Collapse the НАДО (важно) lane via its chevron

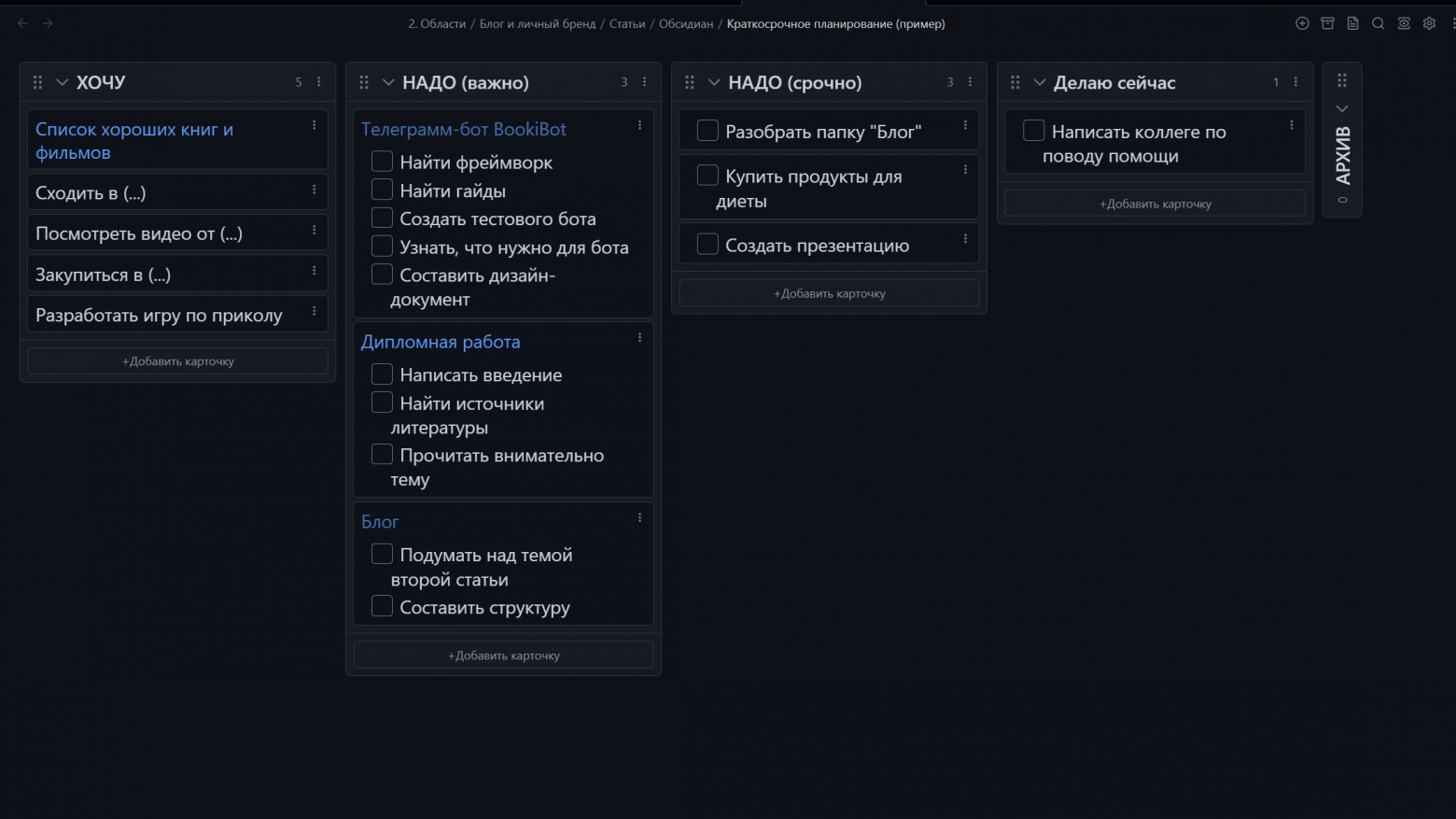click(388, 82)
